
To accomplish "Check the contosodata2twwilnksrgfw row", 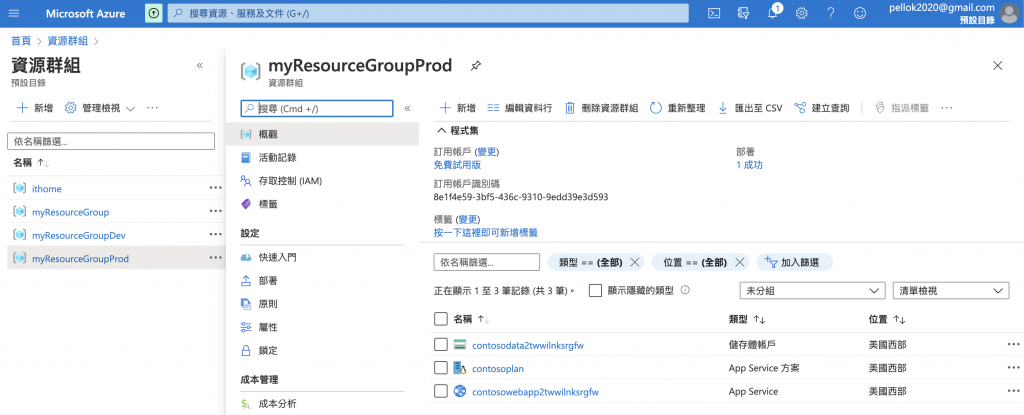I will 441,344.
